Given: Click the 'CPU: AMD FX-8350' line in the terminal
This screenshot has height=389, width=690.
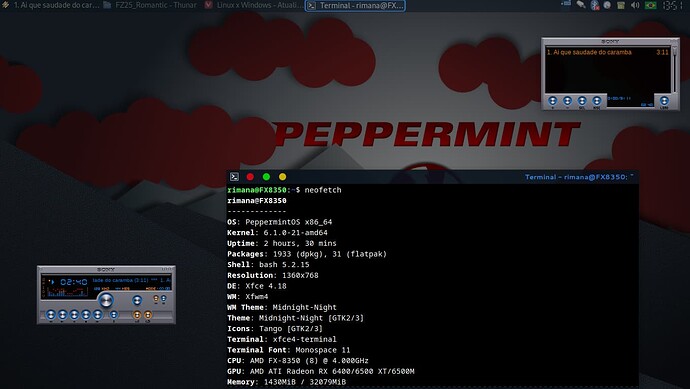Looking at the screenshot, I should point(298,361).
